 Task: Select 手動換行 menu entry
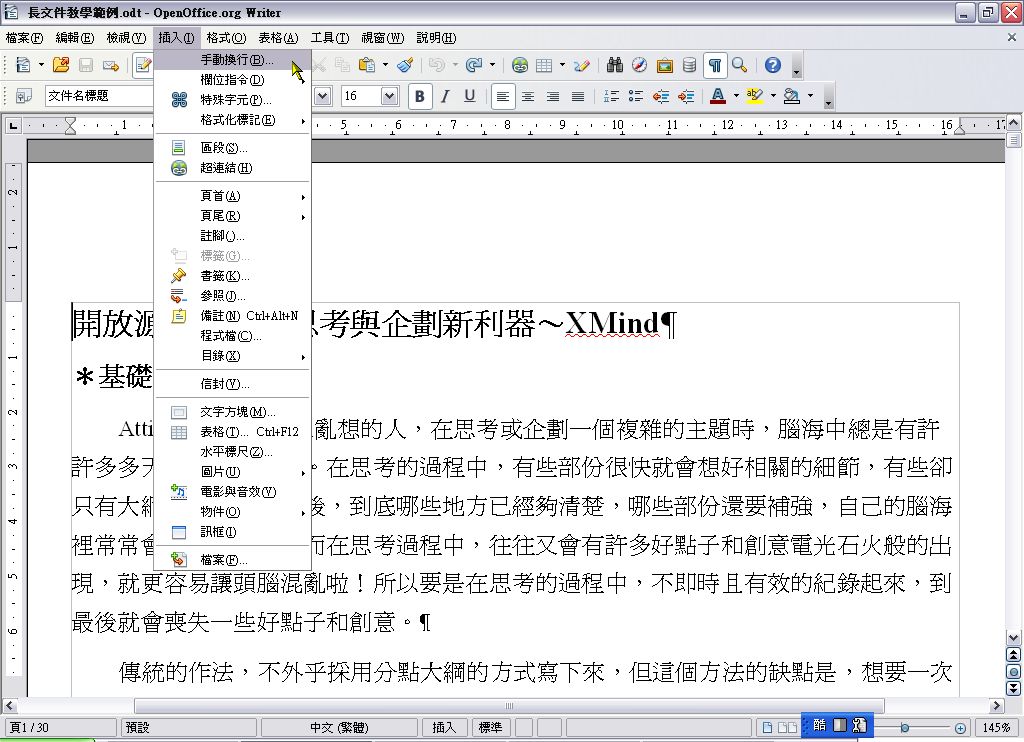tap(232, 60)
